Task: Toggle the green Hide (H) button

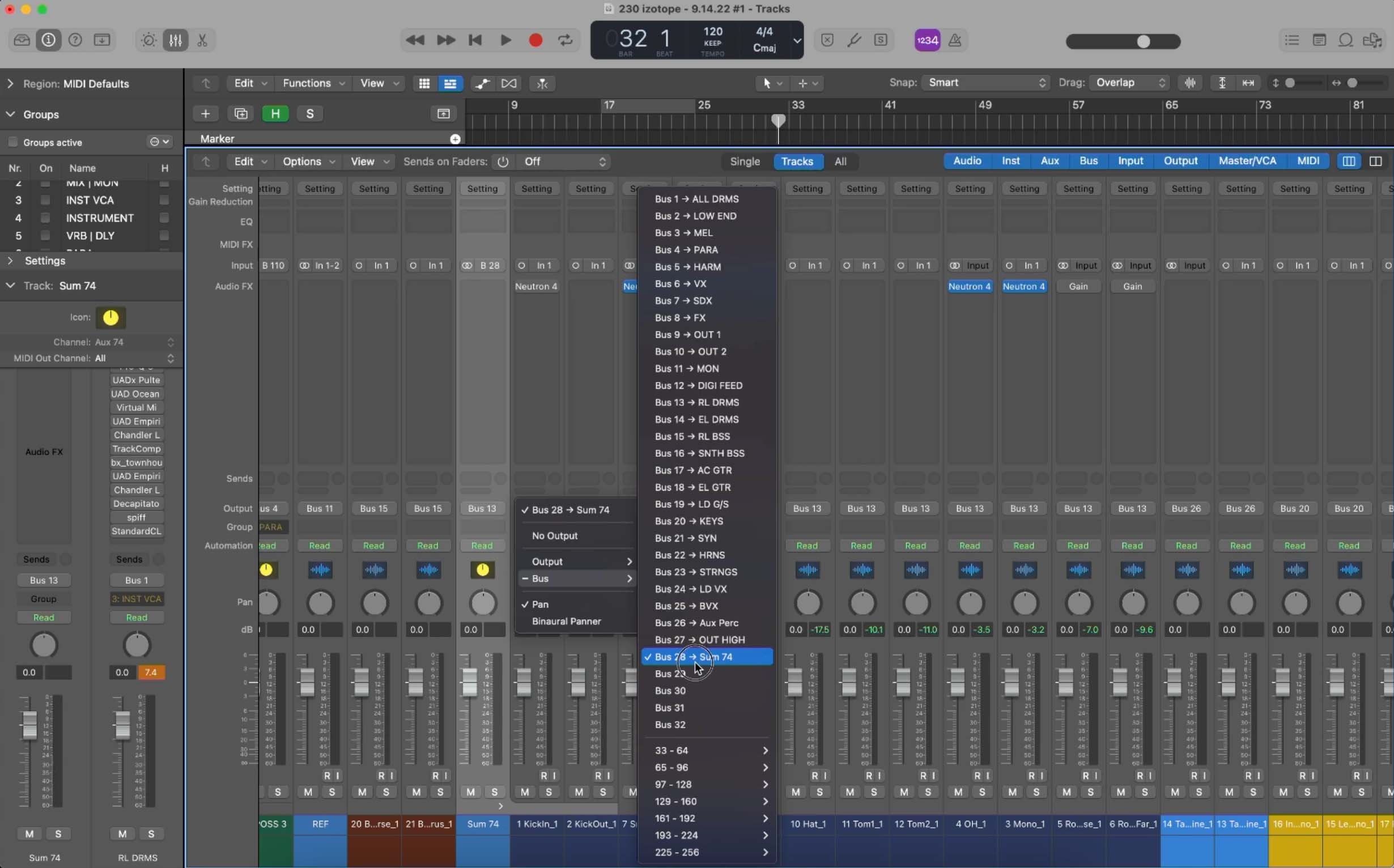Action: (275, 114)
